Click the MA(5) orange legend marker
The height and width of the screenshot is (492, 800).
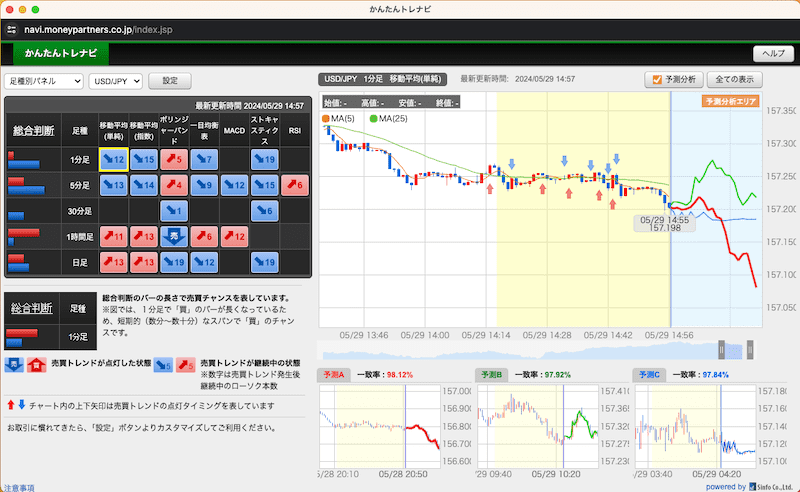coord(326,118)
